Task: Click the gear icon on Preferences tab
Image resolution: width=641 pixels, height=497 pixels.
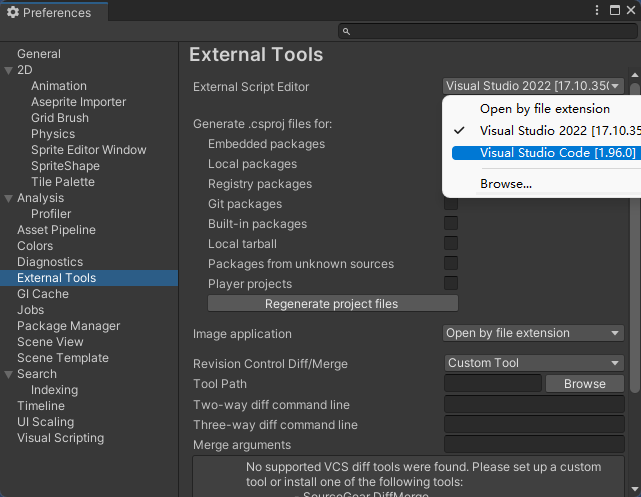Action: (13, 12)
